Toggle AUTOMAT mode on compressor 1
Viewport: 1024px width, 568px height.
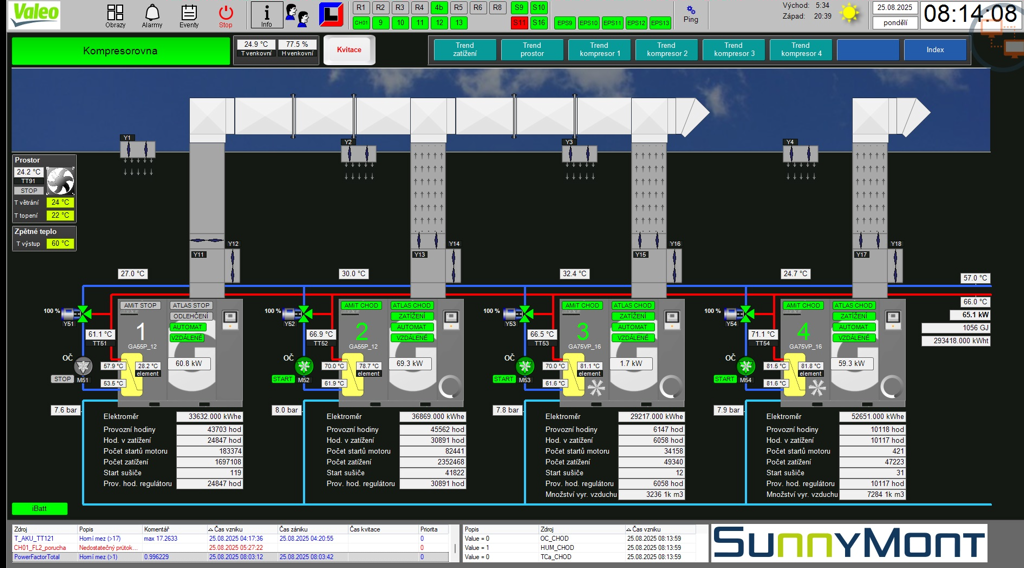point(189,327)
